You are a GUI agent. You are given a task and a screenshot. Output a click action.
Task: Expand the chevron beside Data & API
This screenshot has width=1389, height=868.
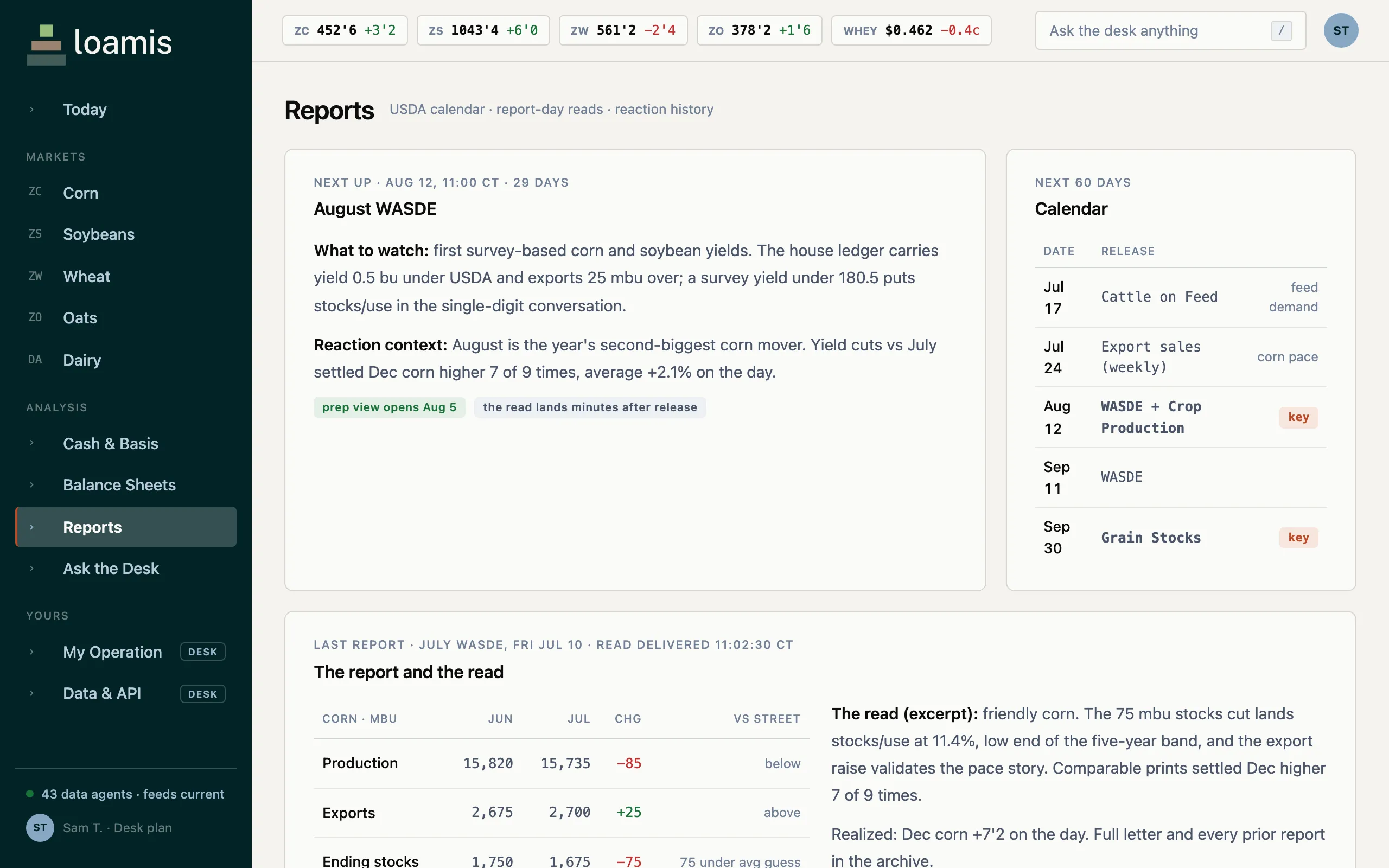(31, 693)
